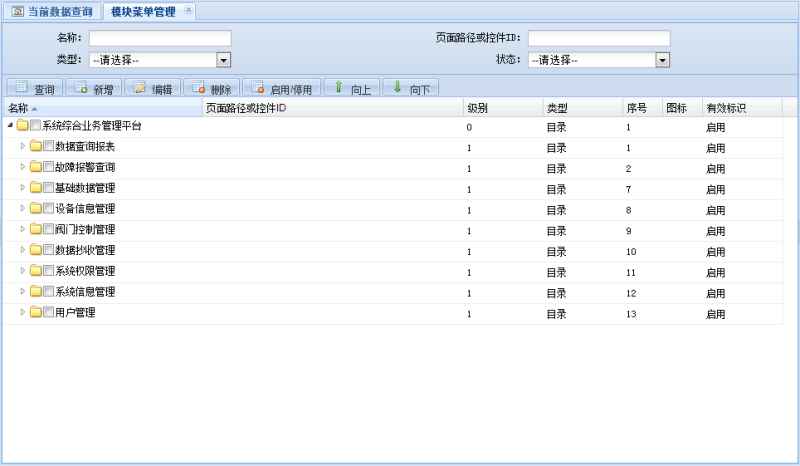This screenshot has height=466, width=800.
Task: Click 目录 type in 基础数据管理 row
Action: (x=556, y=189)
